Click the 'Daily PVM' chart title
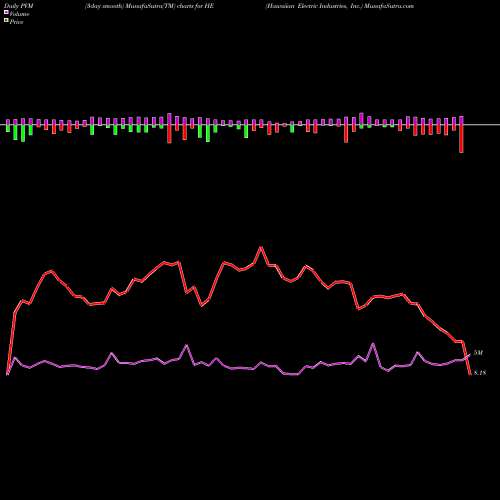 (x=18, y=6)
